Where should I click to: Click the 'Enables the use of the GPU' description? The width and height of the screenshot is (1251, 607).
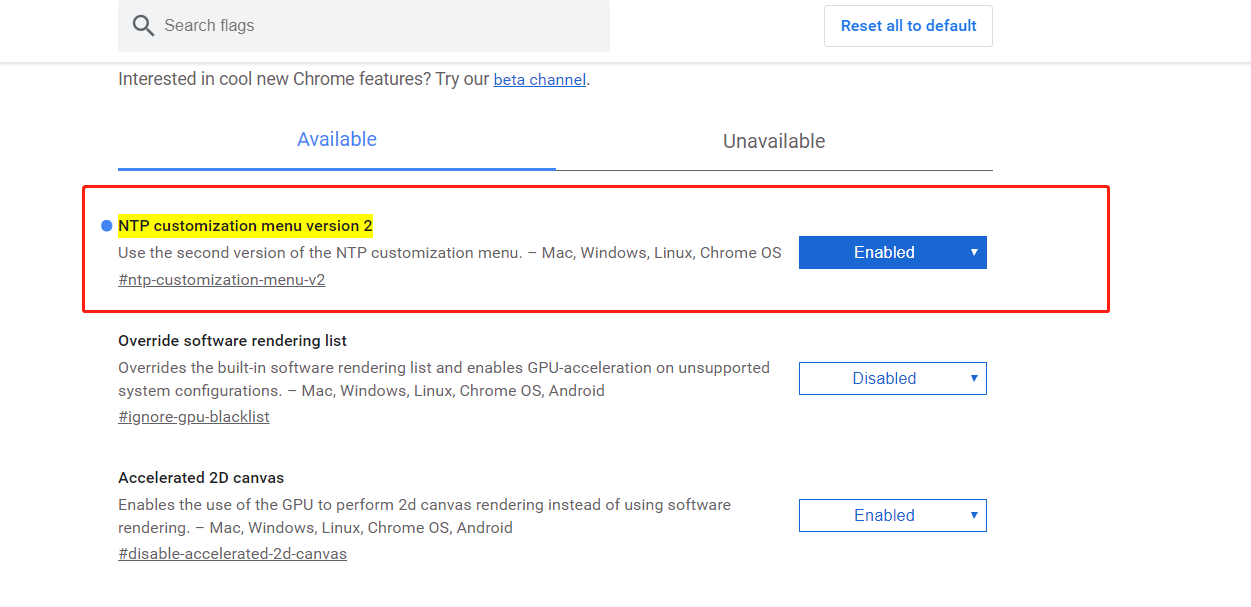coord(424,516)
